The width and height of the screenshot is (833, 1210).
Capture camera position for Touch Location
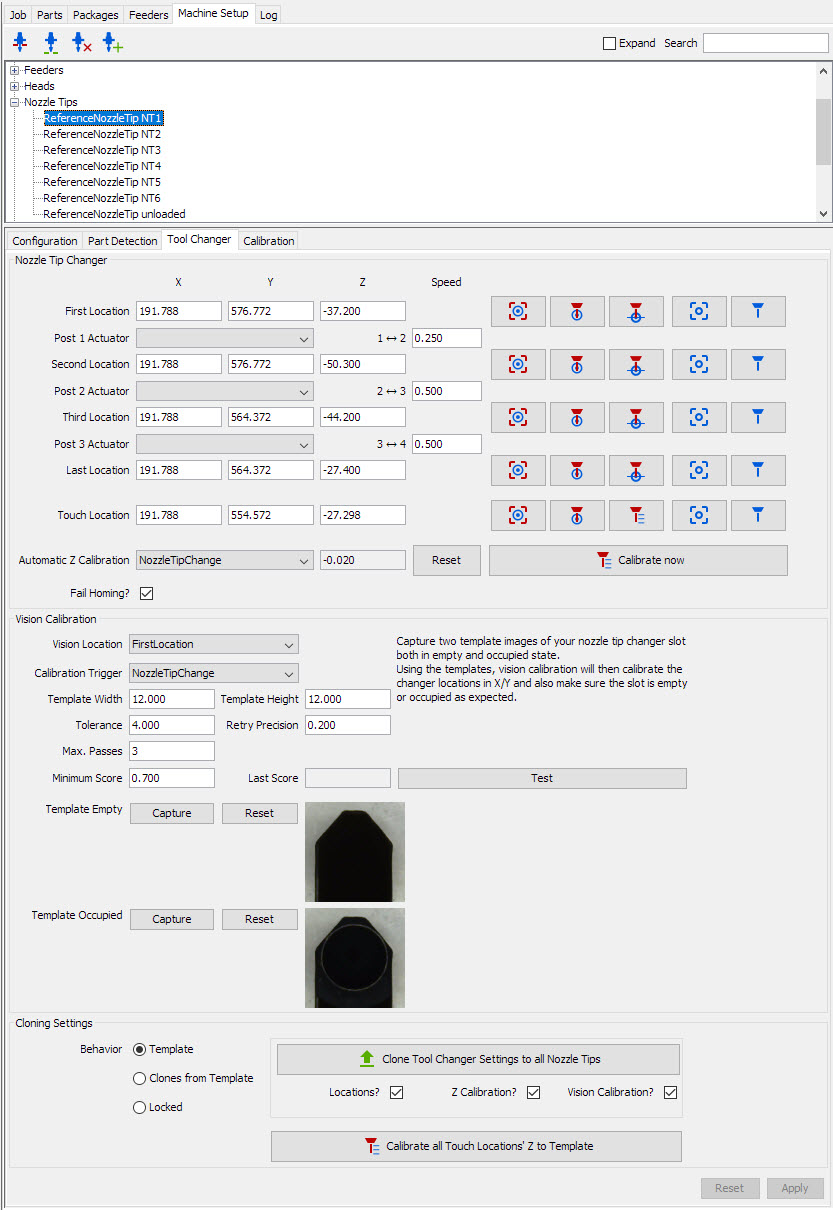point(518,515)
